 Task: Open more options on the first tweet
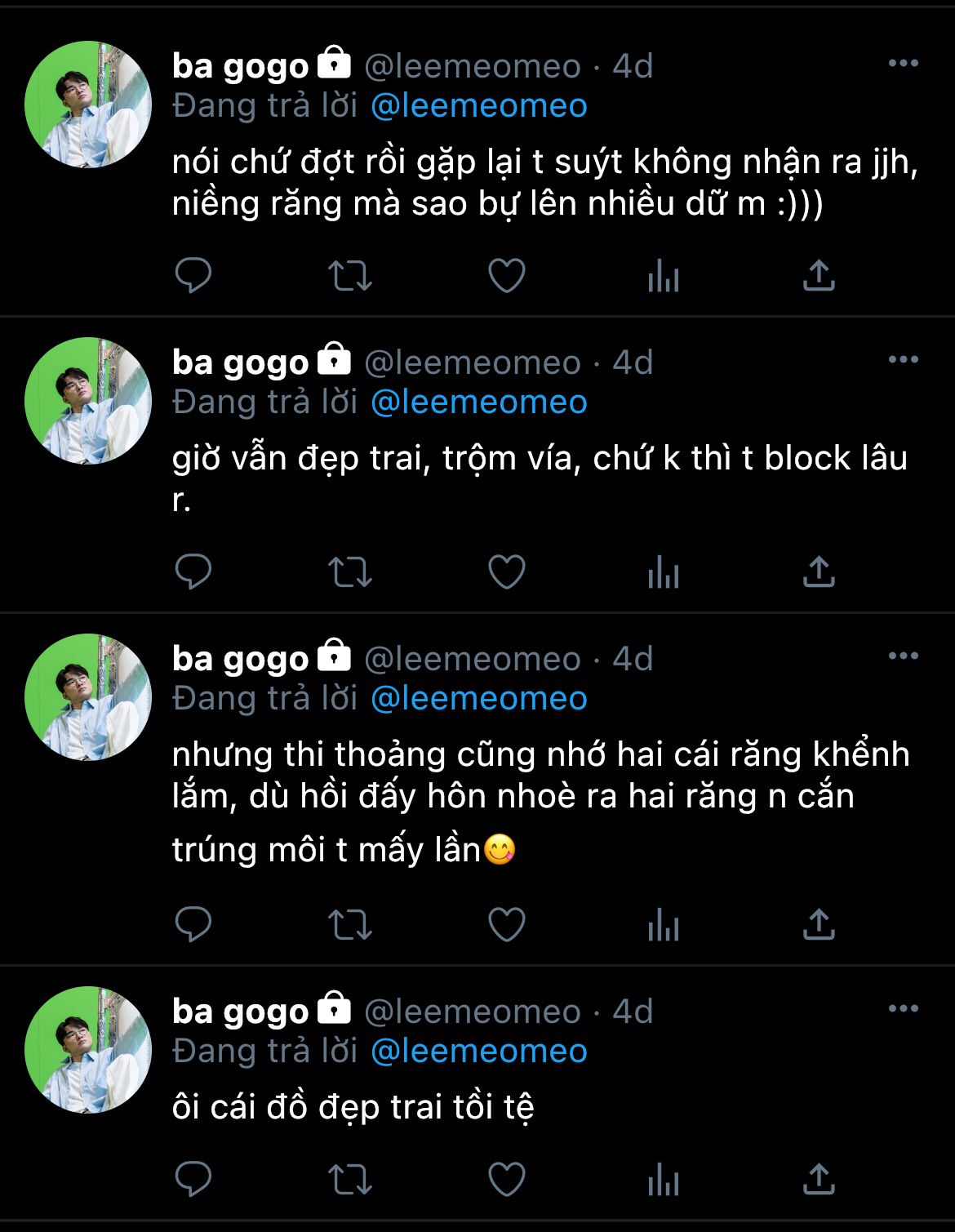pyautogui.click(x=903, y=64)
